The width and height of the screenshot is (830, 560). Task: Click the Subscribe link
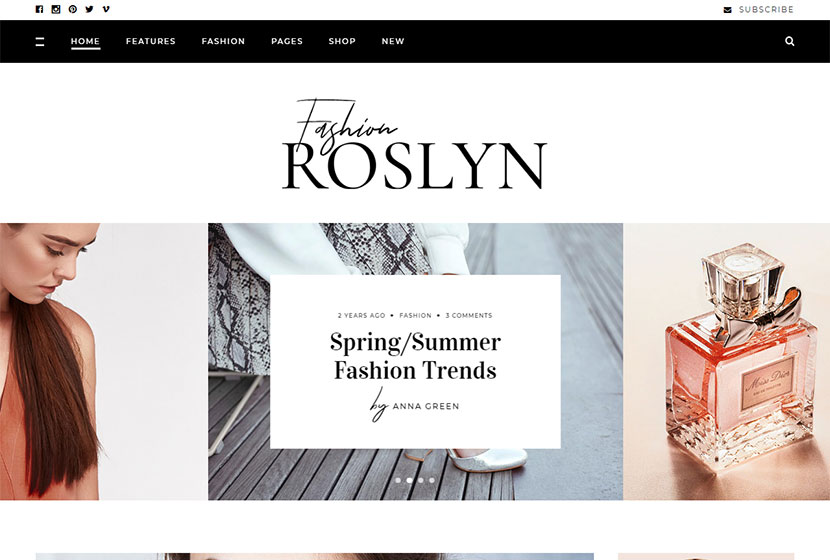(766, 10)
